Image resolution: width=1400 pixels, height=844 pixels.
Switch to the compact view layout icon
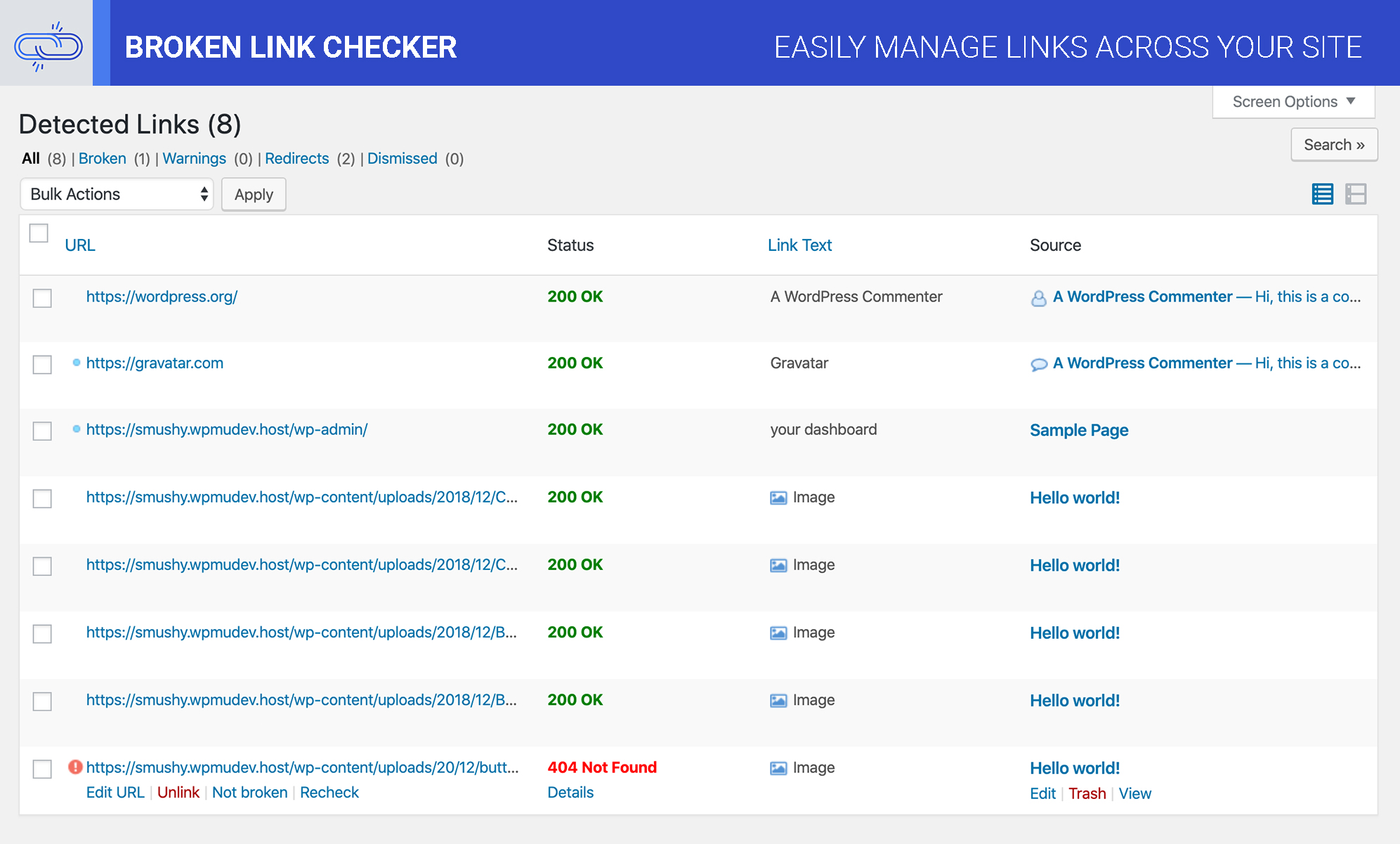1356,194
